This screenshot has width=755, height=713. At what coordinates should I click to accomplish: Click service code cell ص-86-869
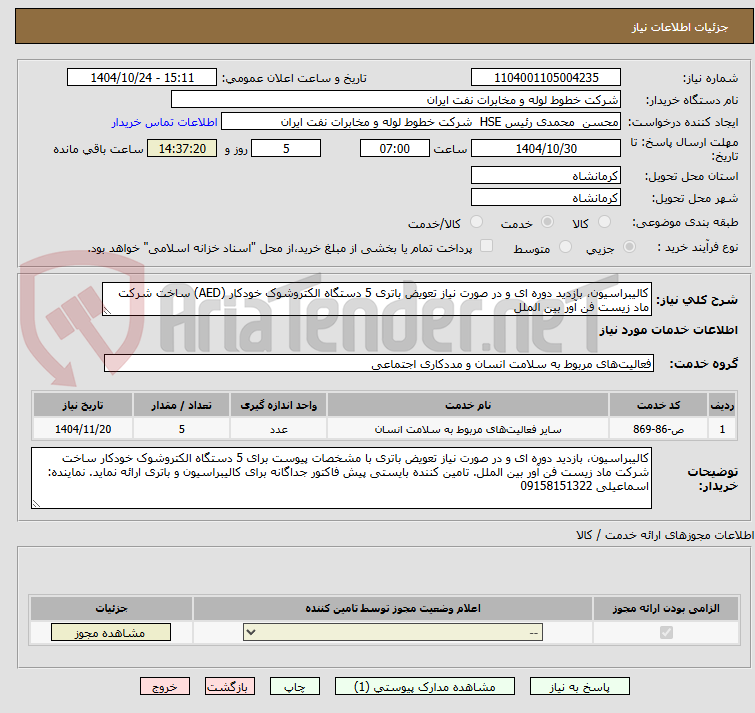click(658, 428)
